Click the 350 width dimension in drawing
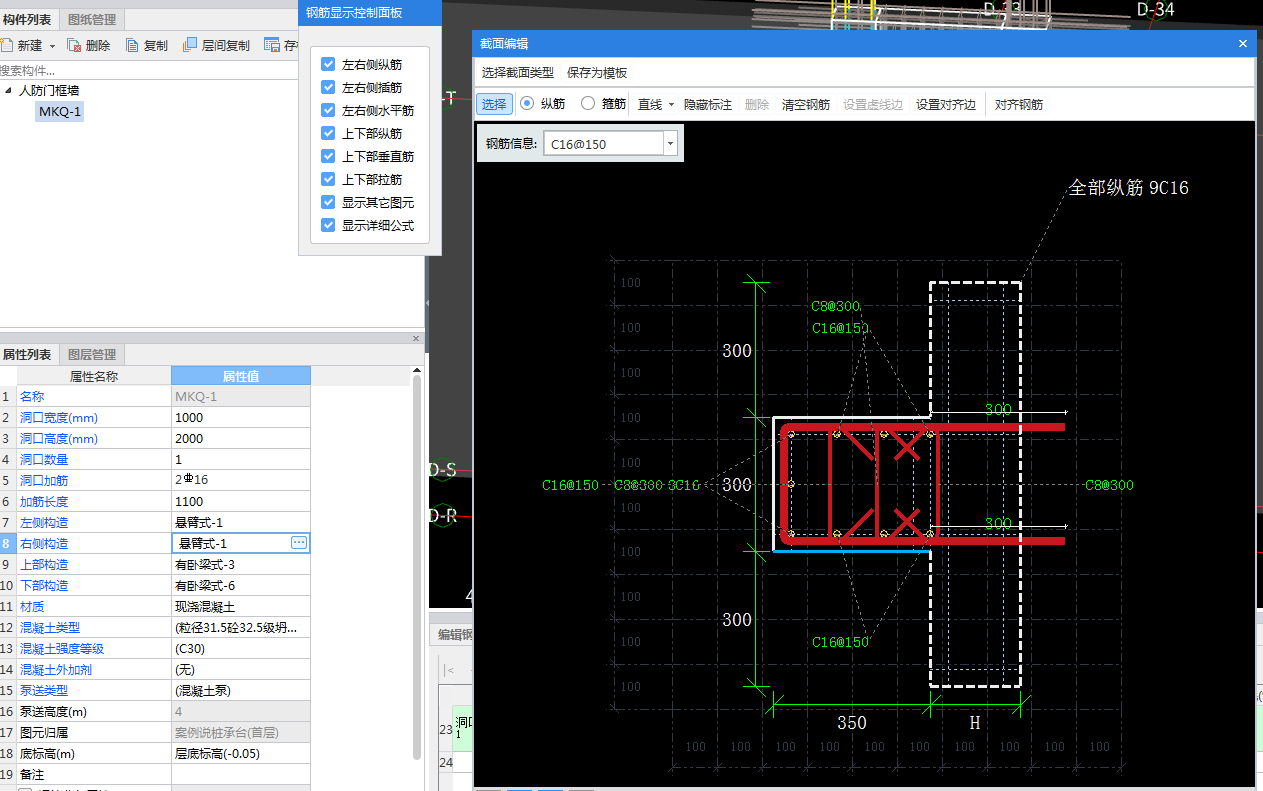1263x791 pixels. pyautogui.click(x=852, y=722)
